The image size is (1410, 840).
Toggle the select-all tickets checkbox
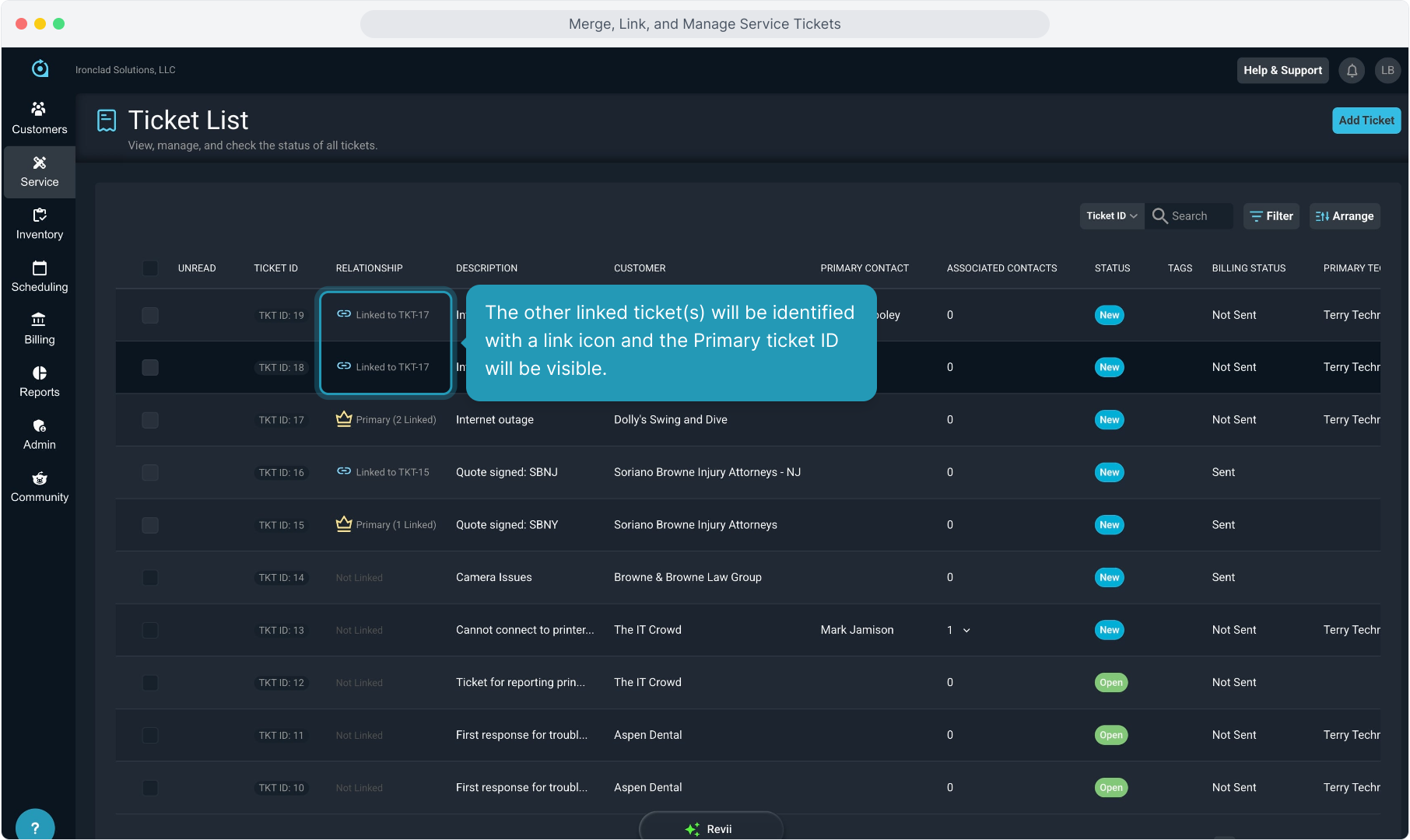click(150, 268)
